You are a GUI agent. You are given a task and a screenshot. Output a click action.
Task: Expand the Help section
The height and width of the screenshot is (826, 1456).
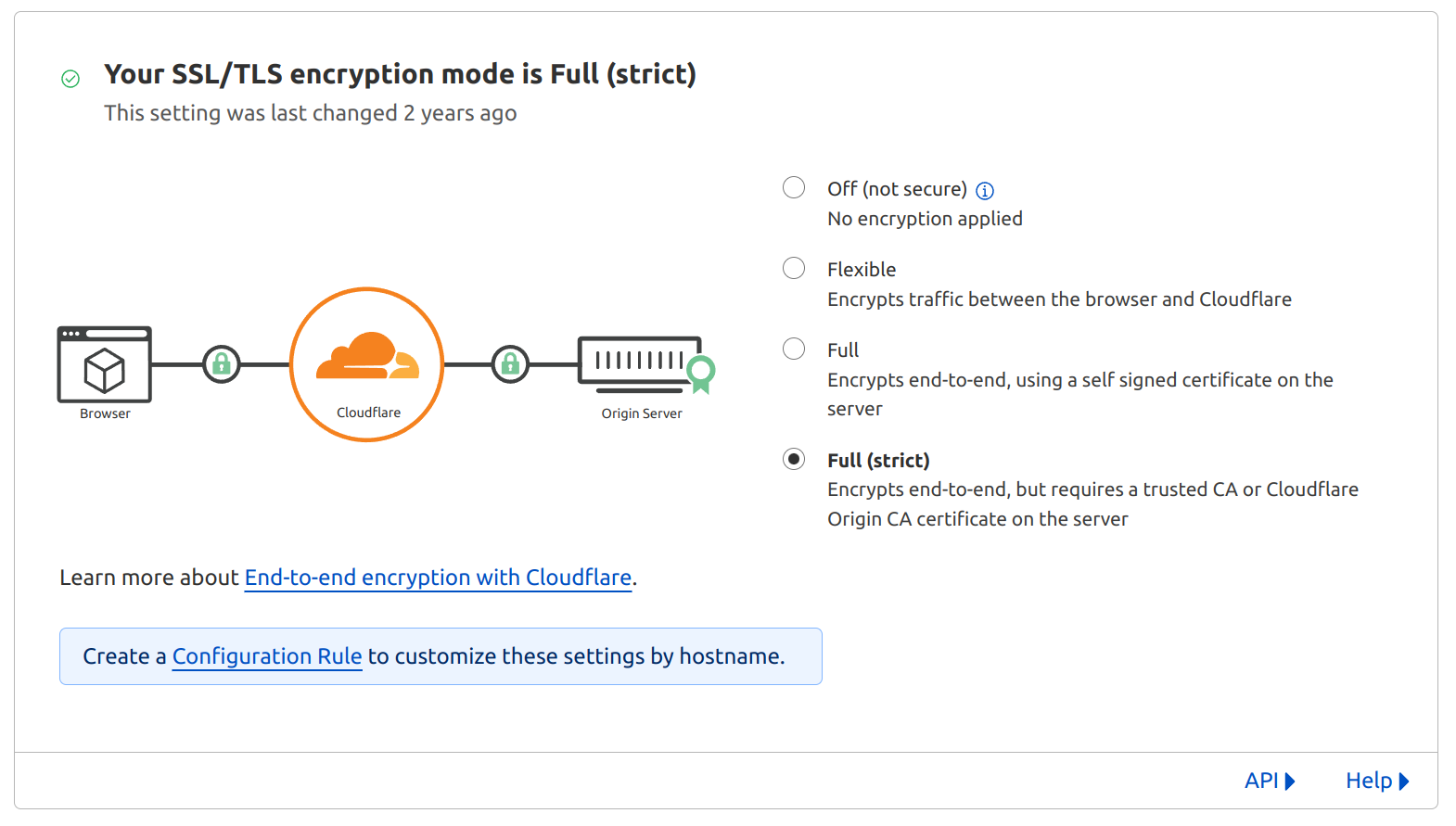tap(1375, 781)
